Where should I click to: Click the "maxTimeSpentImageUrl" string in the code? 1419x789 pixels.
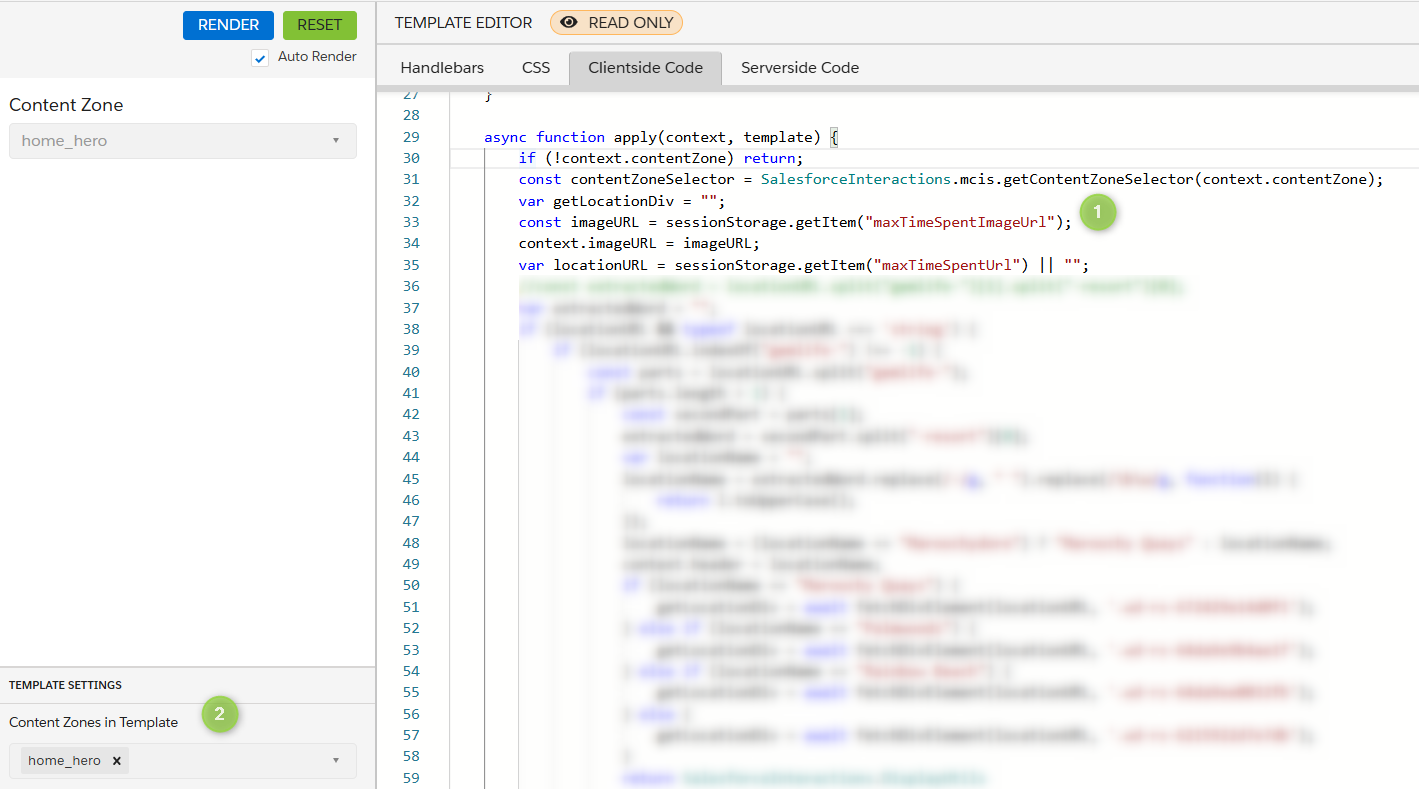(x=961, y=222)
